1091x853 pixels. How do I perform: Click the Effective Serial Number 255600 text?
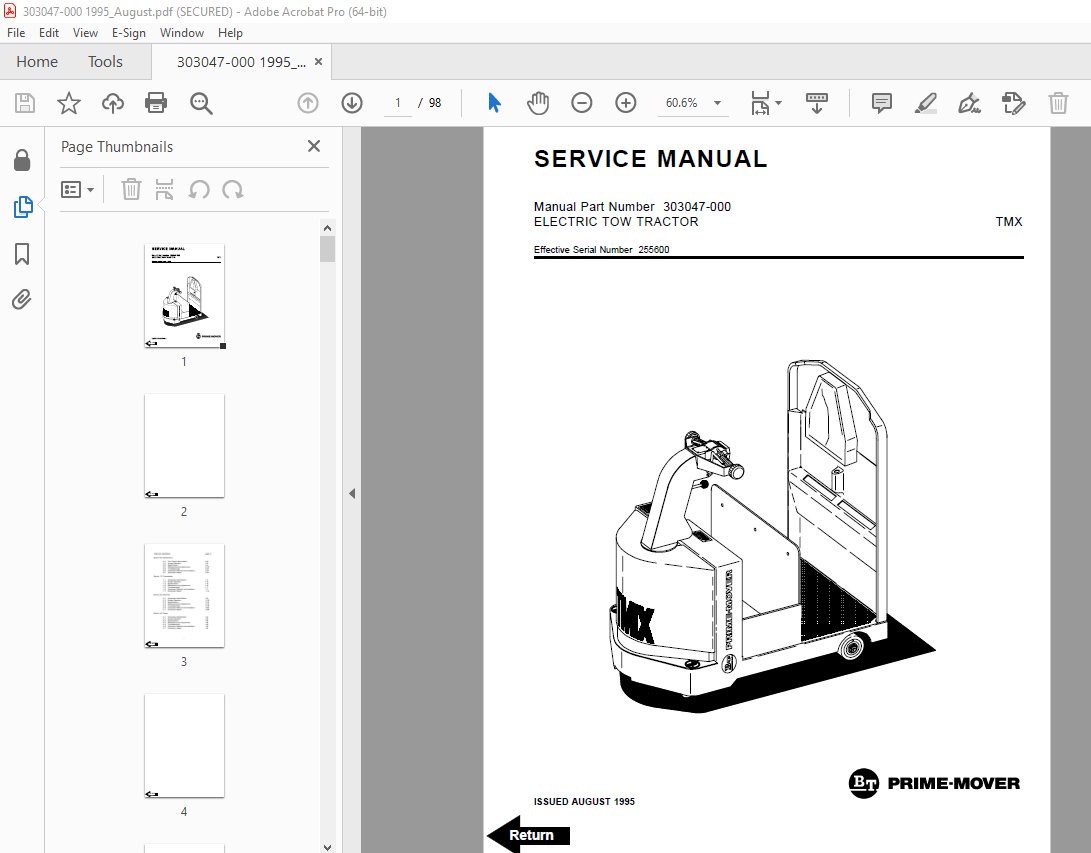[601, 250]
